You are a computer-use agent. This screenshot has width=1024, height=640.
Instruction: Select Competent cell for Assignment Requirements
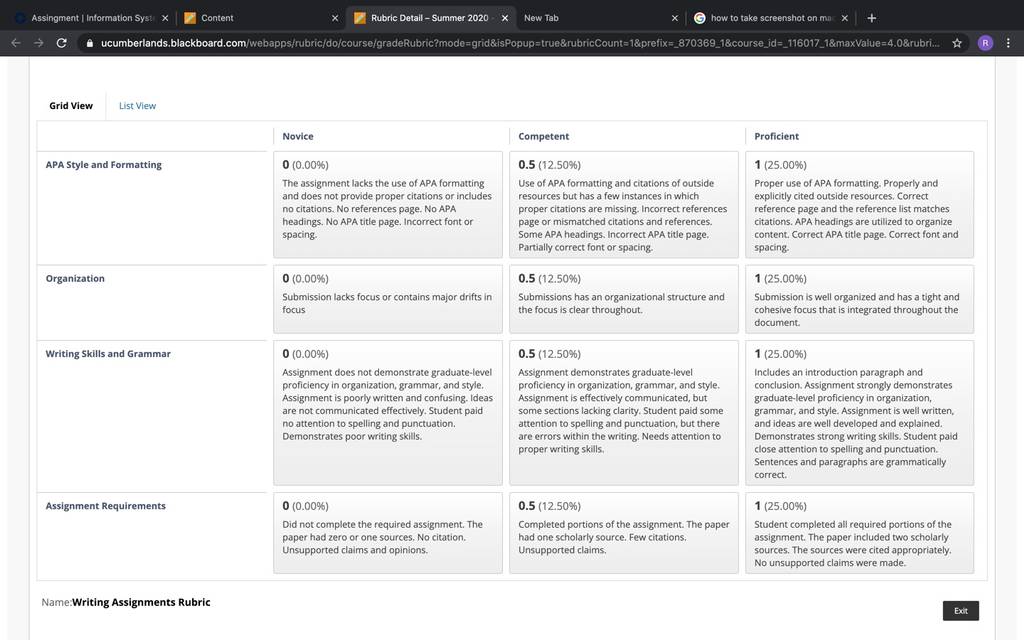pos(624,533)
